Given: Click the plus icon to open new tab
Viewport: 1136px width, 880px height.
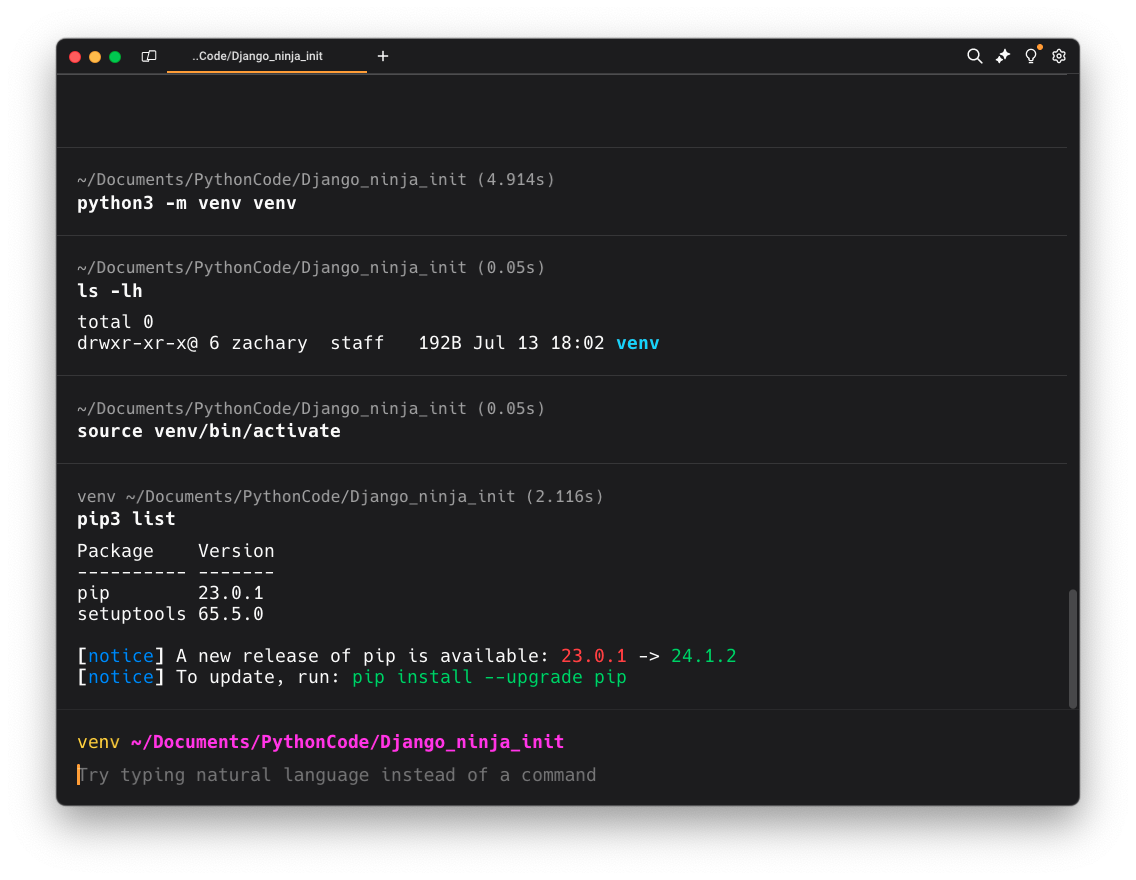Looking at the screenshot, I should click(383, 56).
